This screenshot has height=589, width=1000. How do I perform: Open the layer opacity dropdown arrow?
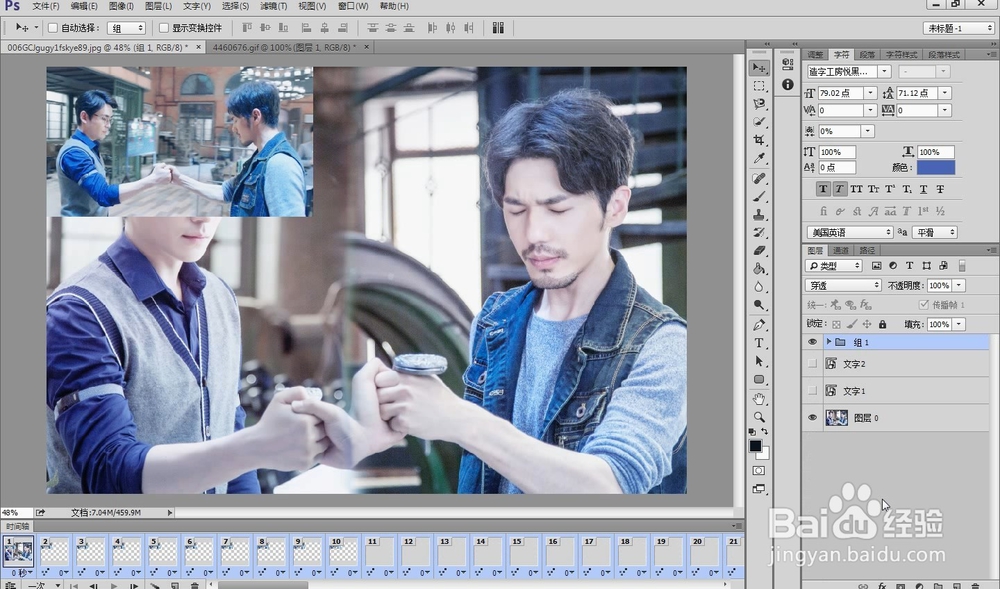[959, 286]
